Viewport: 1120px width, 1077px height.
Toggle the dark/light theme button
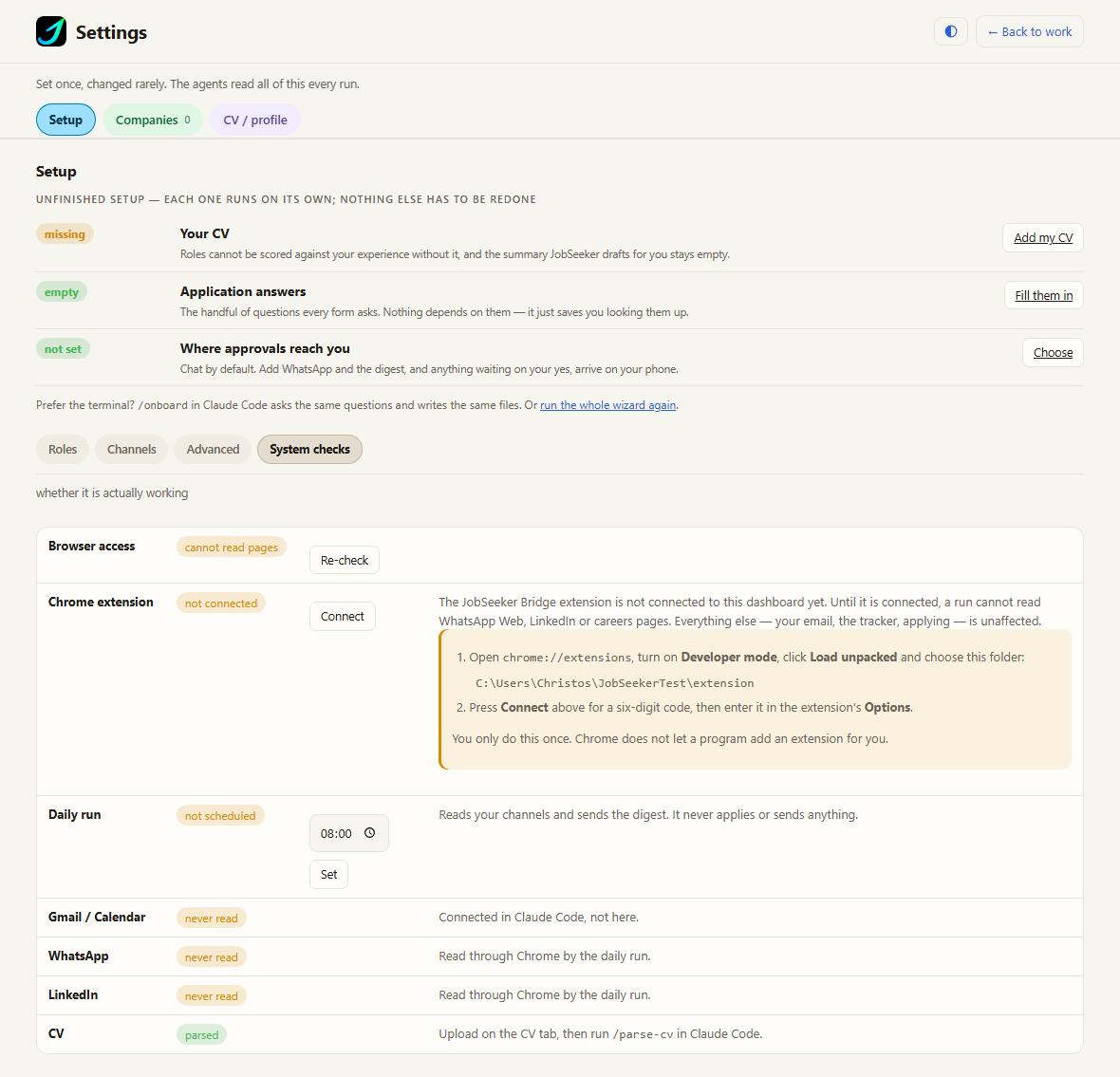(951, 31)
